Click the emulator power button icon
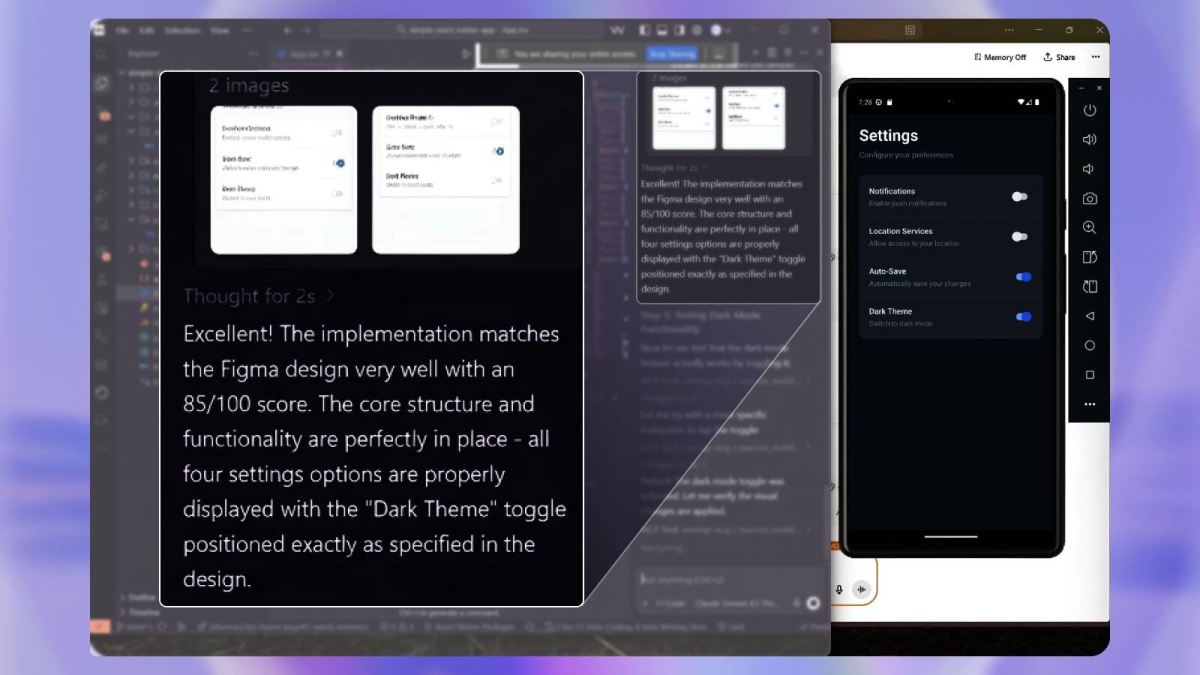Image resolution: width=1200 pixels, height=675 pixels. coord(1090,110)
